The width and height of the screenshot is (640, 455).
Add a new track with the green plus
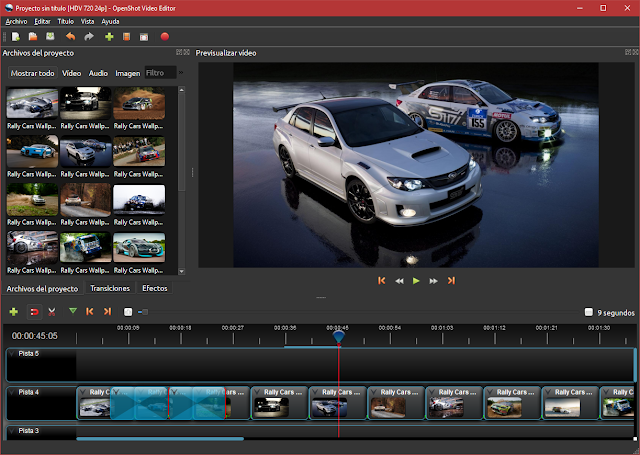point(13,312)
